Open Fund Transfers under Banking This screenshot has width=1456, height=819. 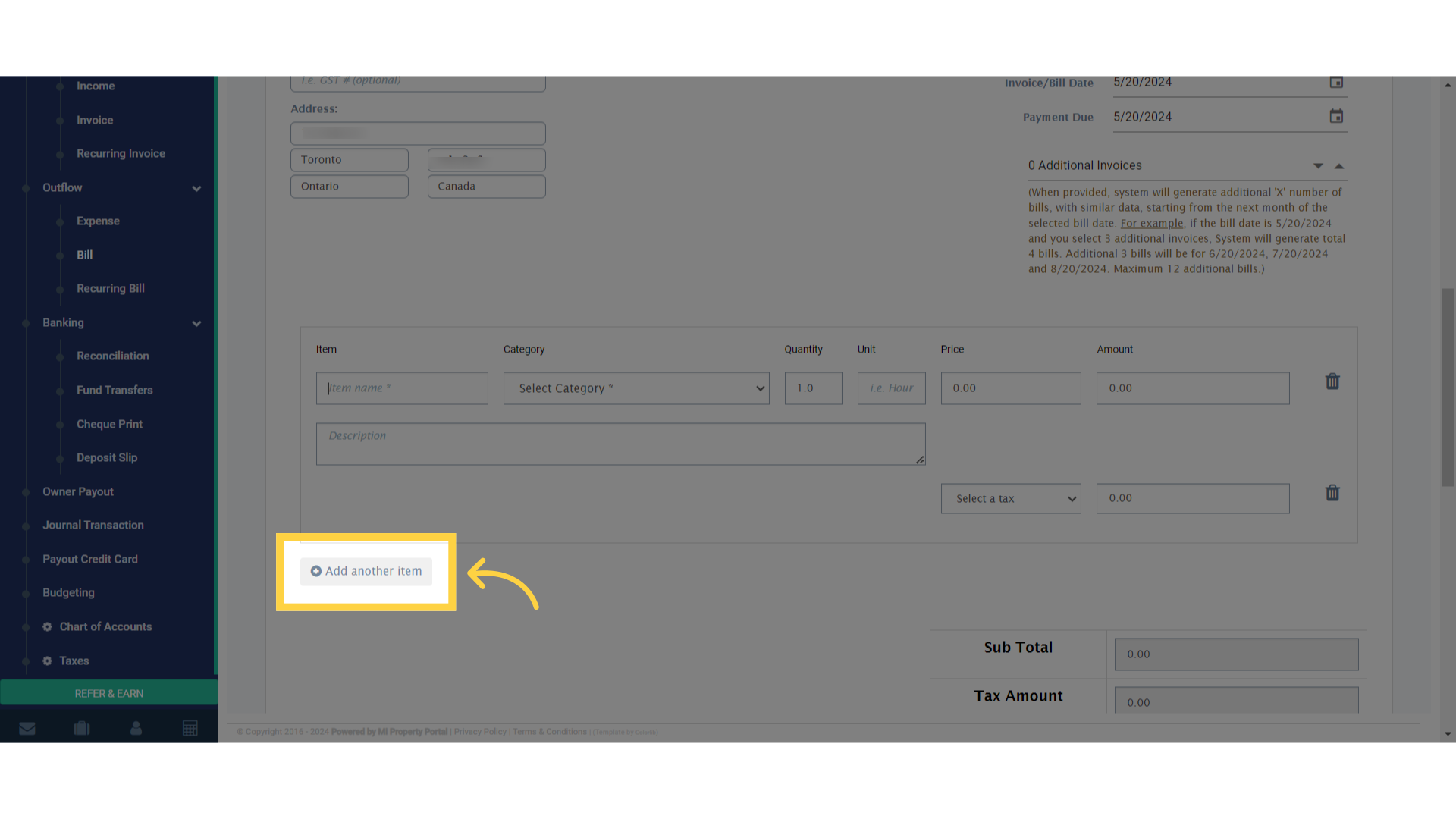click(115, 390)
